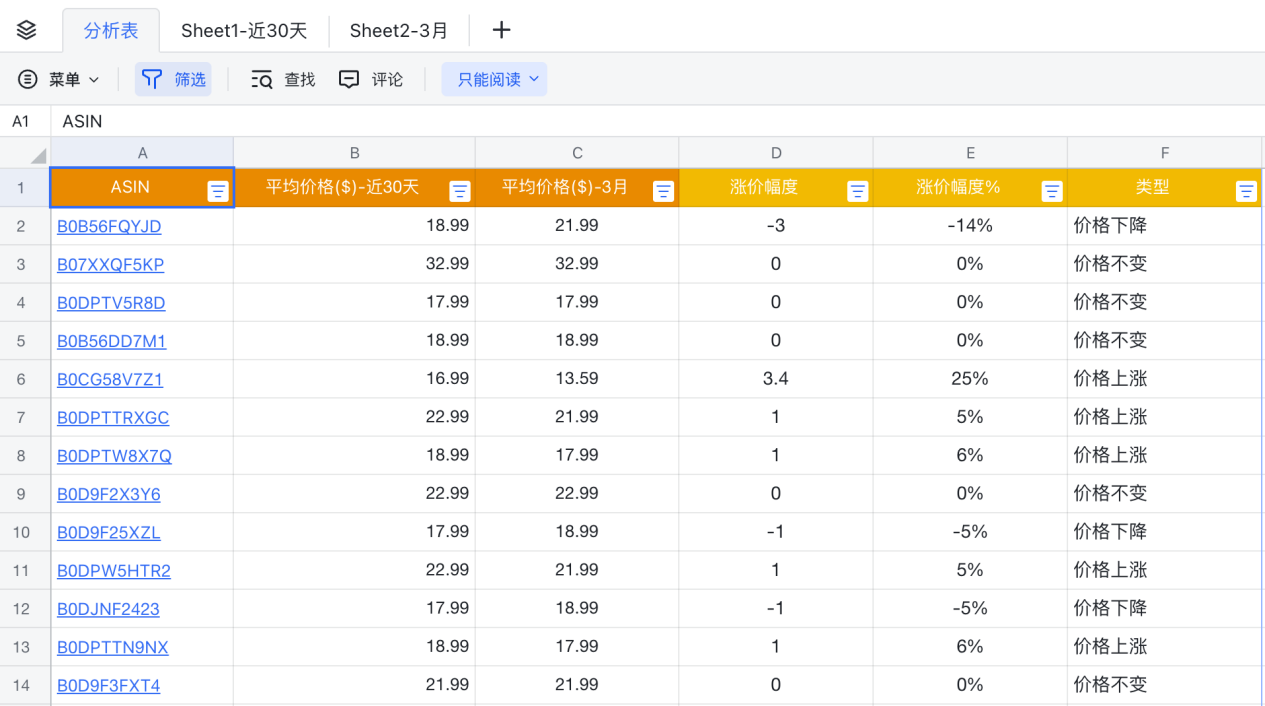Open filter icon on ASIN header
Screen dimensions: 1265x706
218,192
